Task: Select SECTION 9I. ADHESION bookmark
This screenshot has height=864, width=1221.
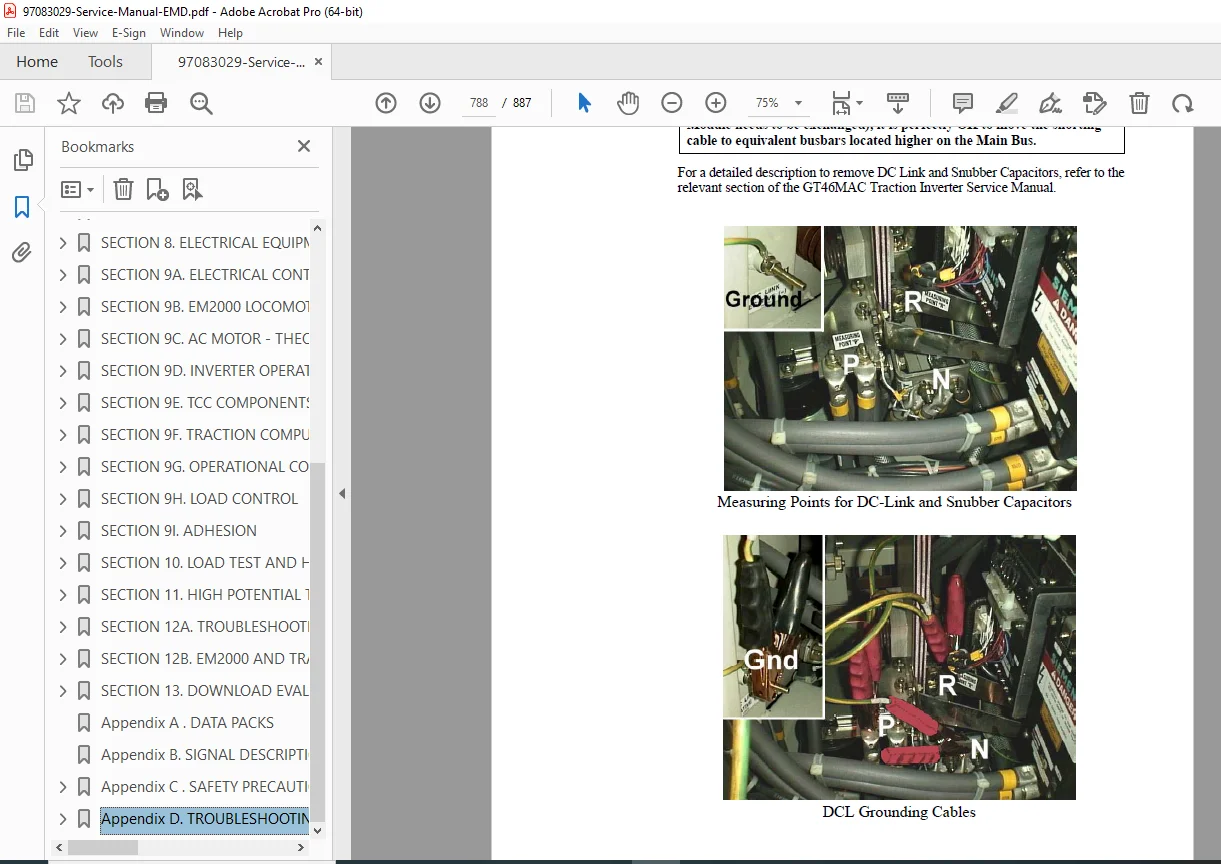Action: tap(179, 531)
